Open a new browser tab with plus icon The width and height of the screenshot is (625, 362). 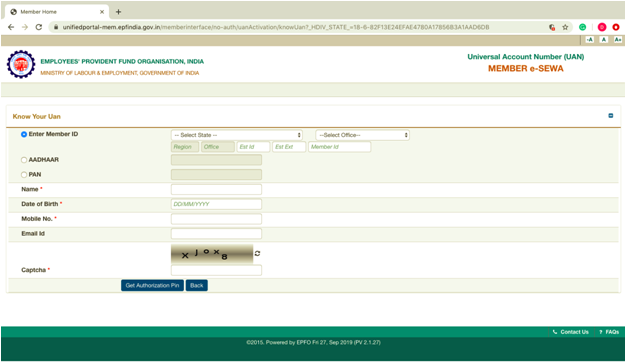click(118, 12)
